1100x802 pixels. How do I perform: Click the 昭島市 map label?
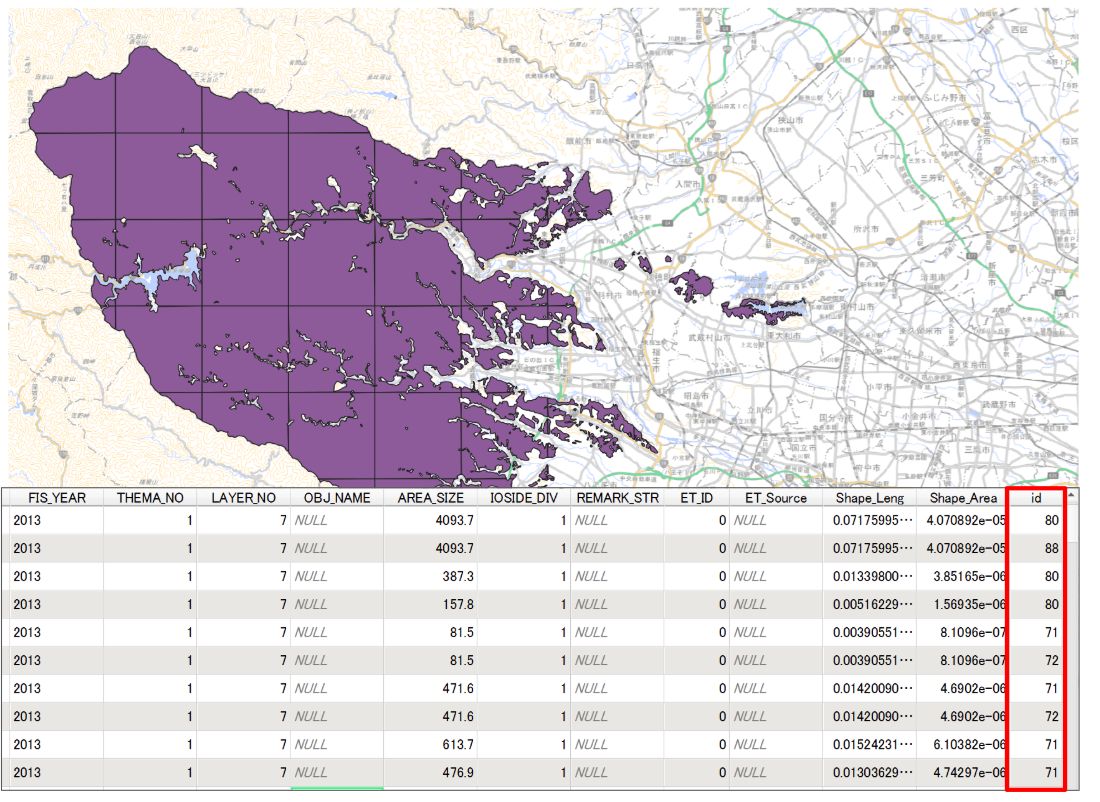[696, 396]
